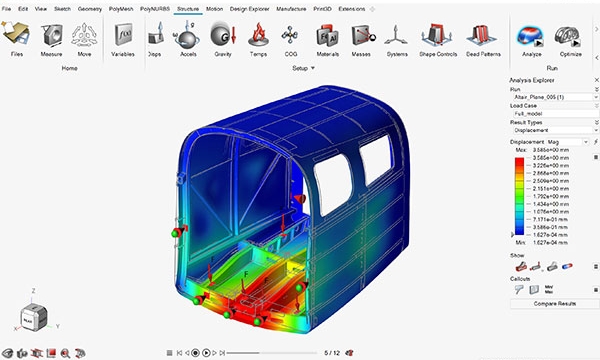This screenshot has height=360, width=600.
Task: Click the Optimize icon
Action: click(x=568, y=37)
